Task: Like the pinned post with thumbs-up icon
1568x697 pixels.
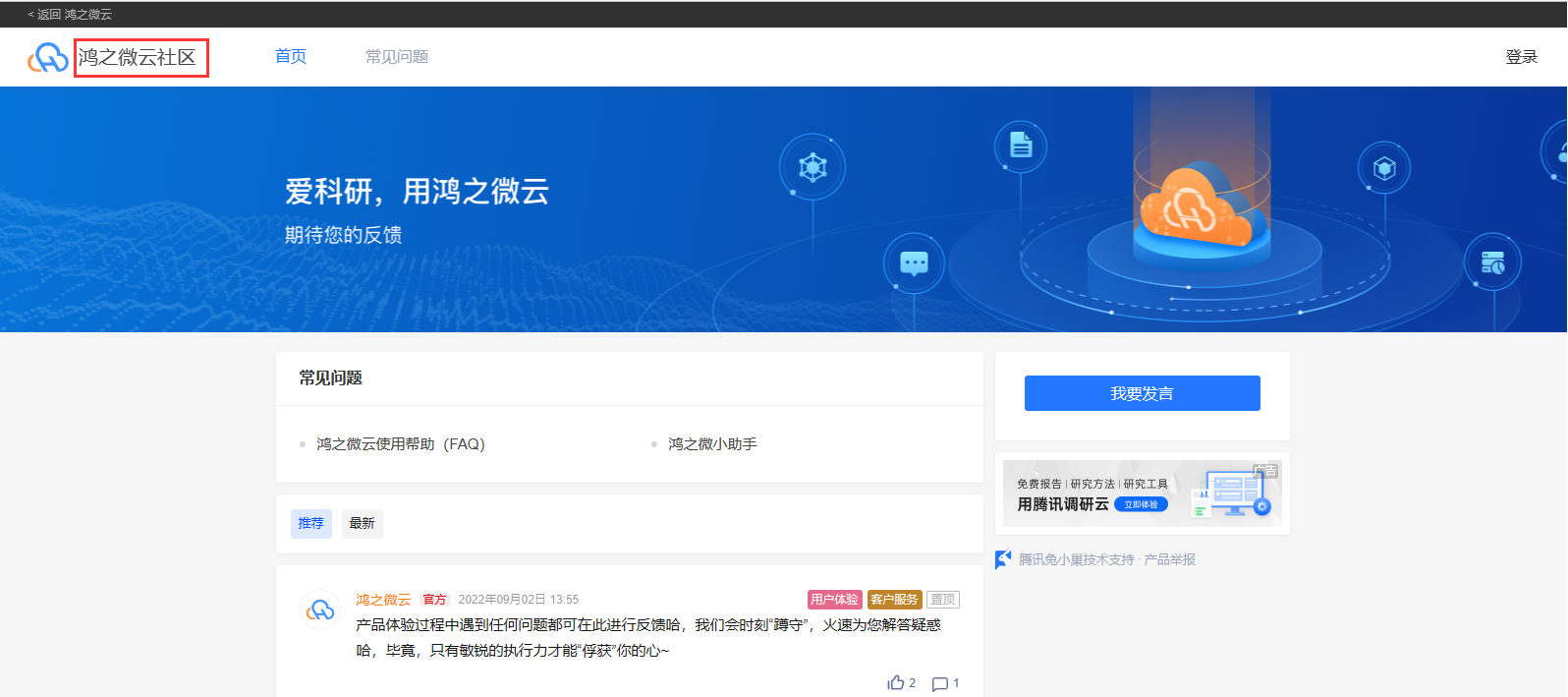Action: point(896,683)
